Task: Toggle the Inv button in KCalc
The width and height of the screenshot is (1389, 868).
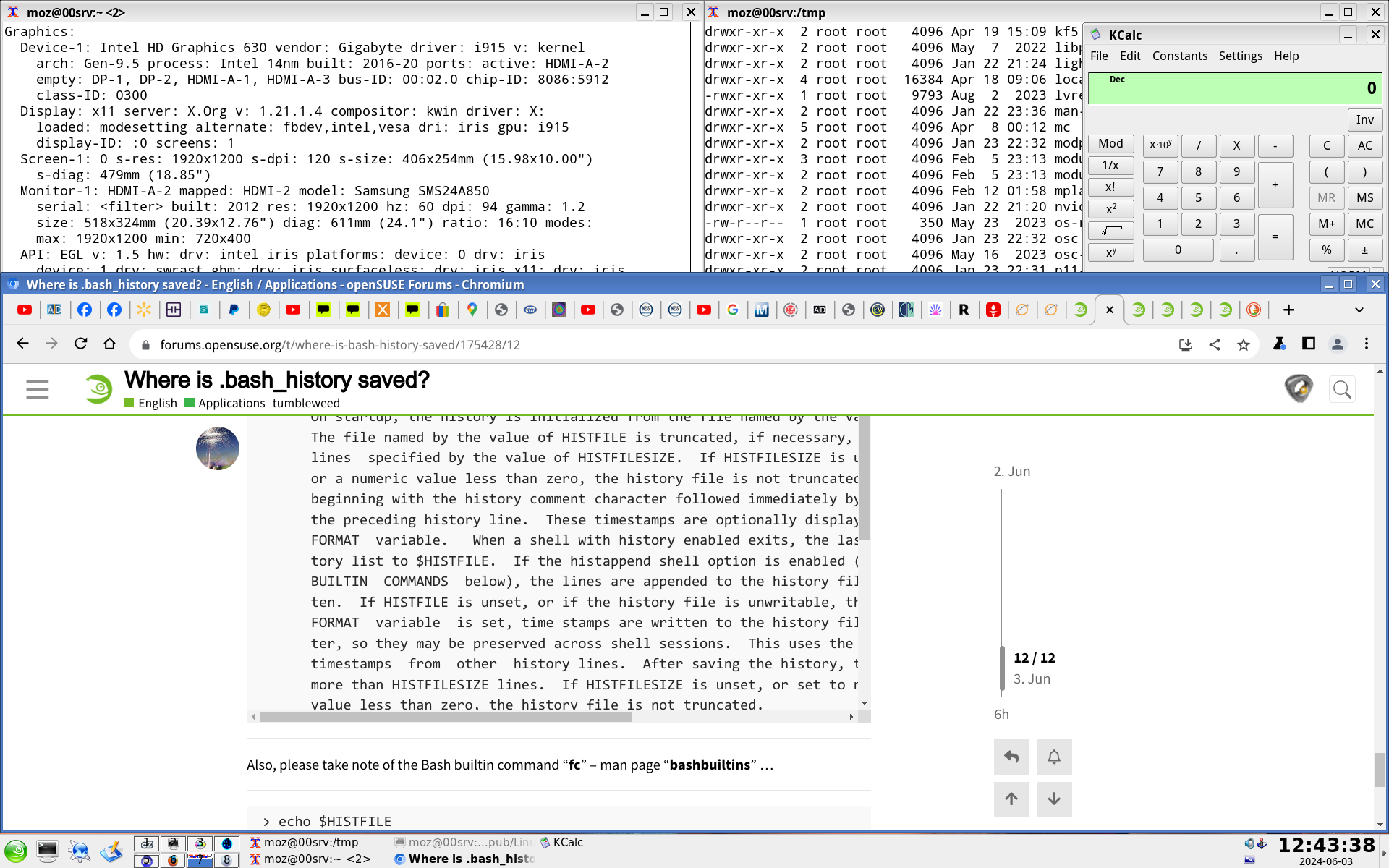Action: (x=1365, y=119)
